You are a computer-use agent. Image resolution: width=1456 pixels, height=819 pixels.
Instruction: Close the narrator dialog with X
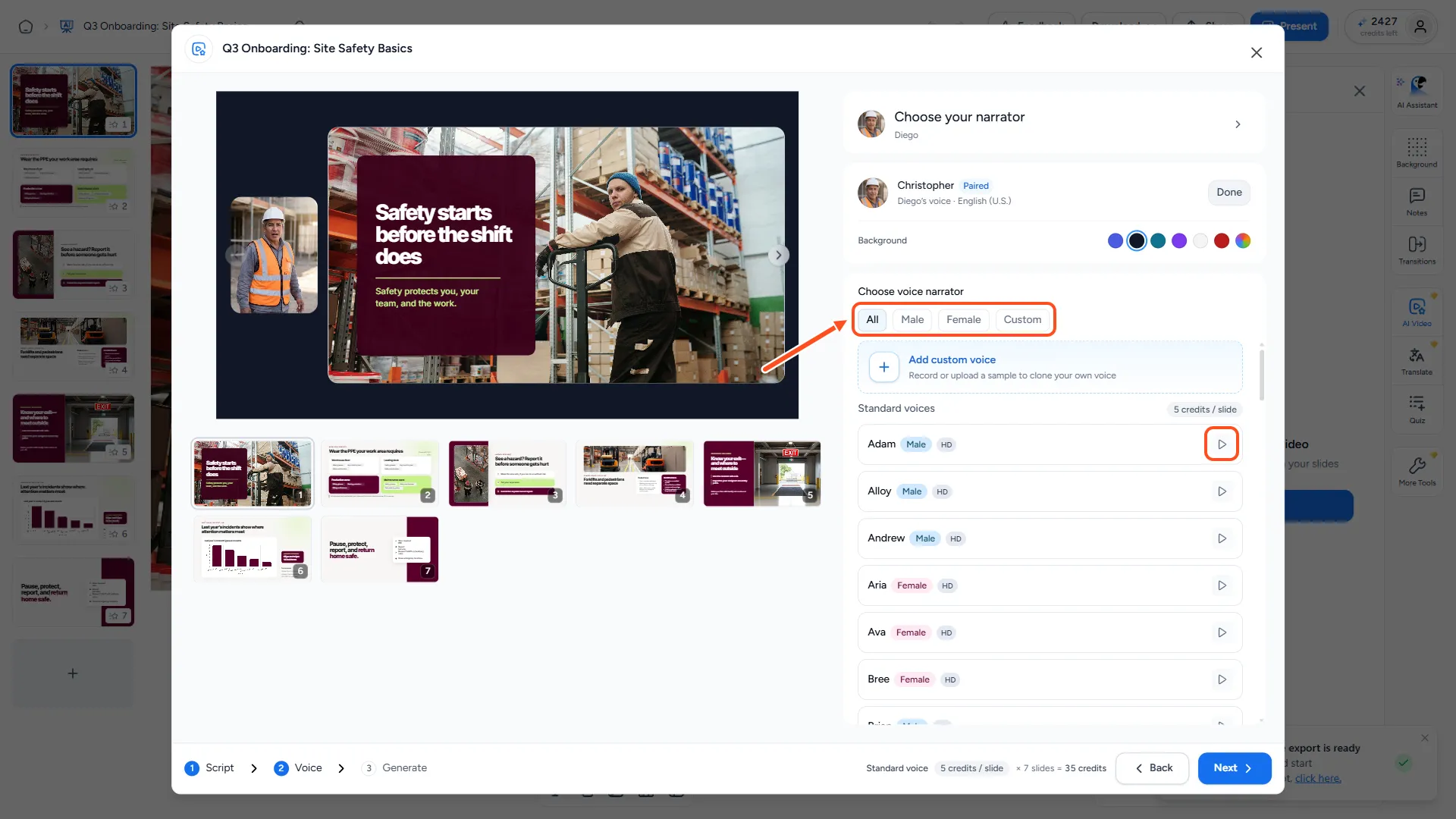click(1257, 52)
